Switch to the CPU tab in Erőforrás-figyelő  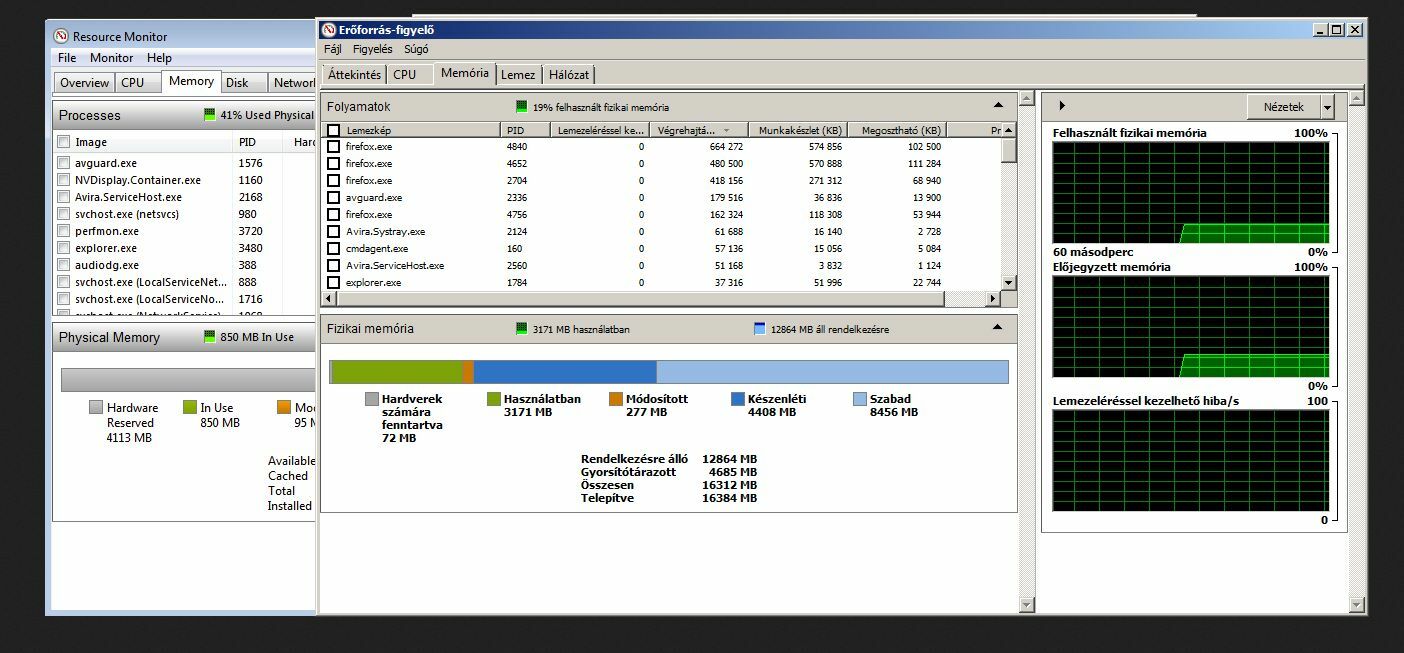[405, 74]
